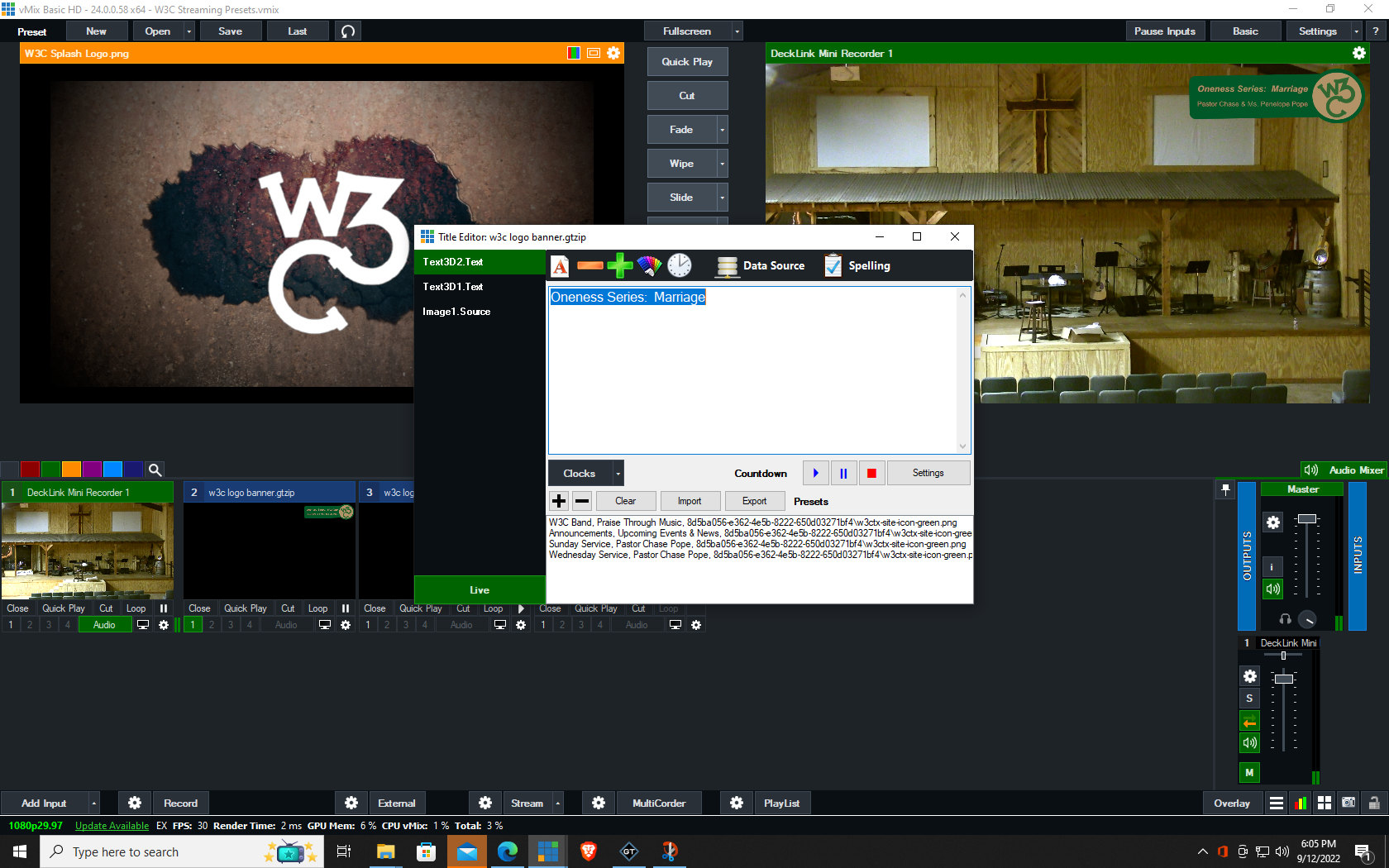
Task: Select Image1.Source field in Title Editor
Action: (x=480, y=312)
